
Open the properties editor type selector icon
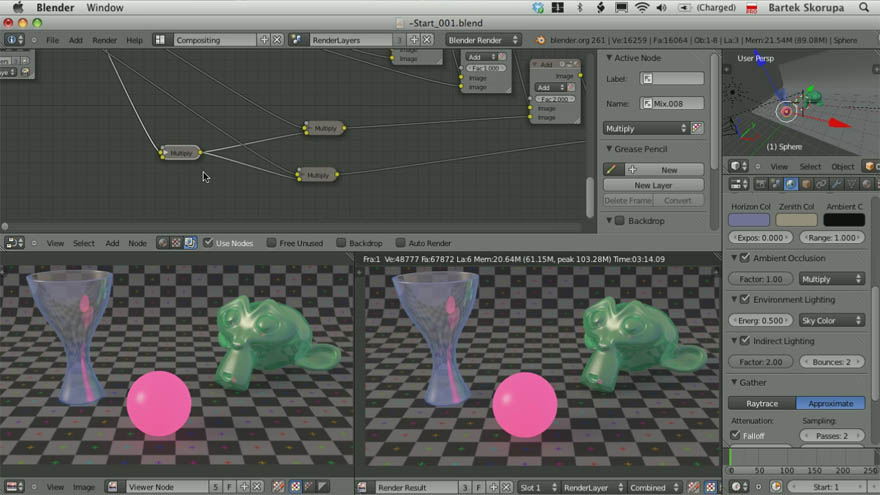tap(739, 184)
